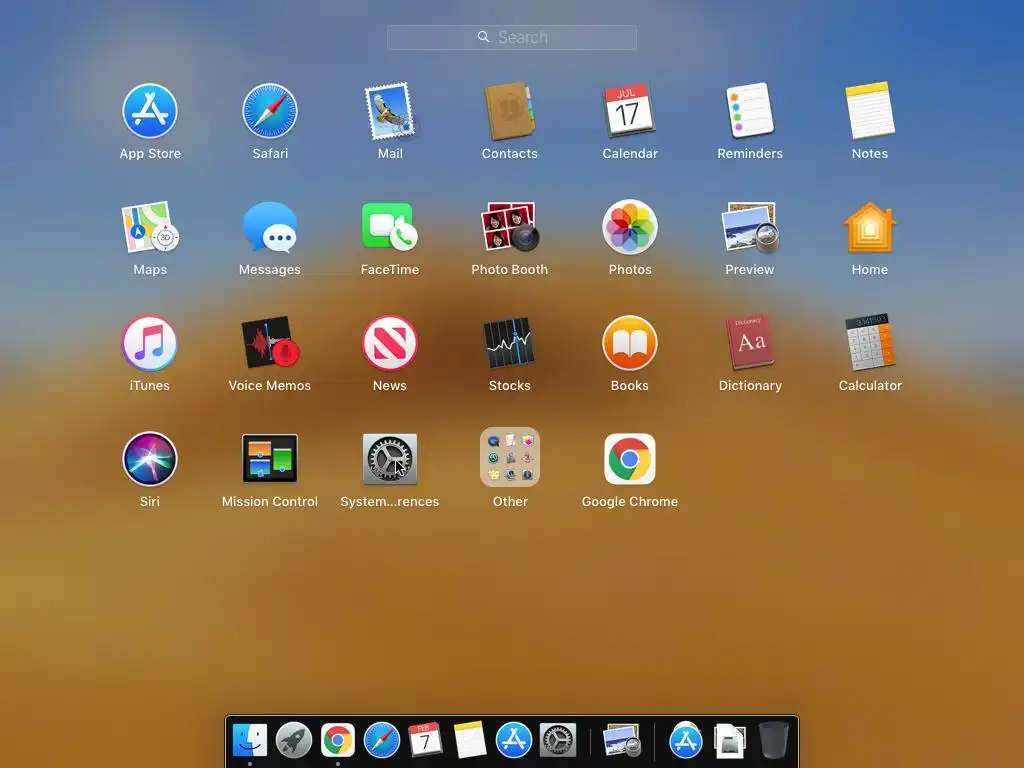Open the Maps app
The height and width of the screenshot is (768, 1024).
click(150, 227)
